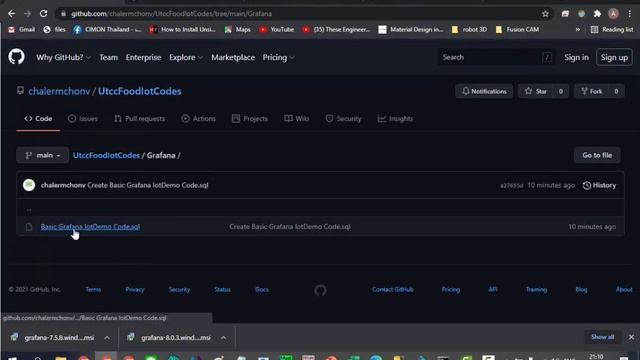Open Reading list
This screenshot has height=360, width=640.
coord(612,29)
